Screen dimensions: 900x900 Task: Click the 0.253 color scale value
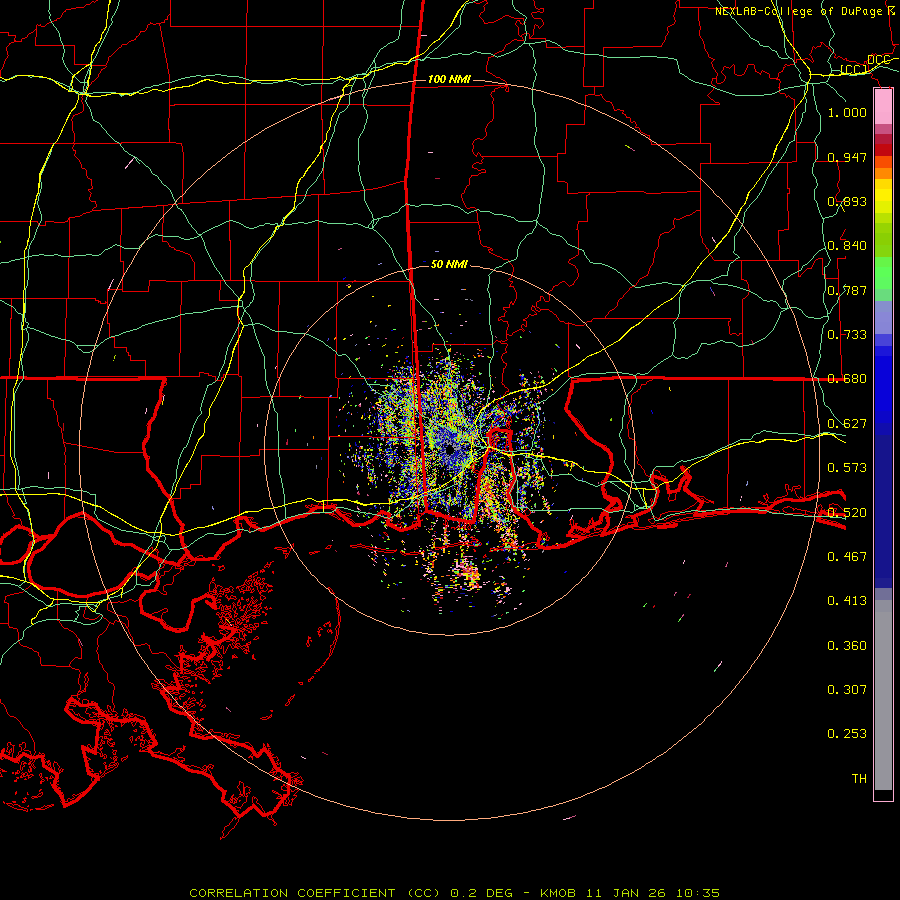point(847,734)
